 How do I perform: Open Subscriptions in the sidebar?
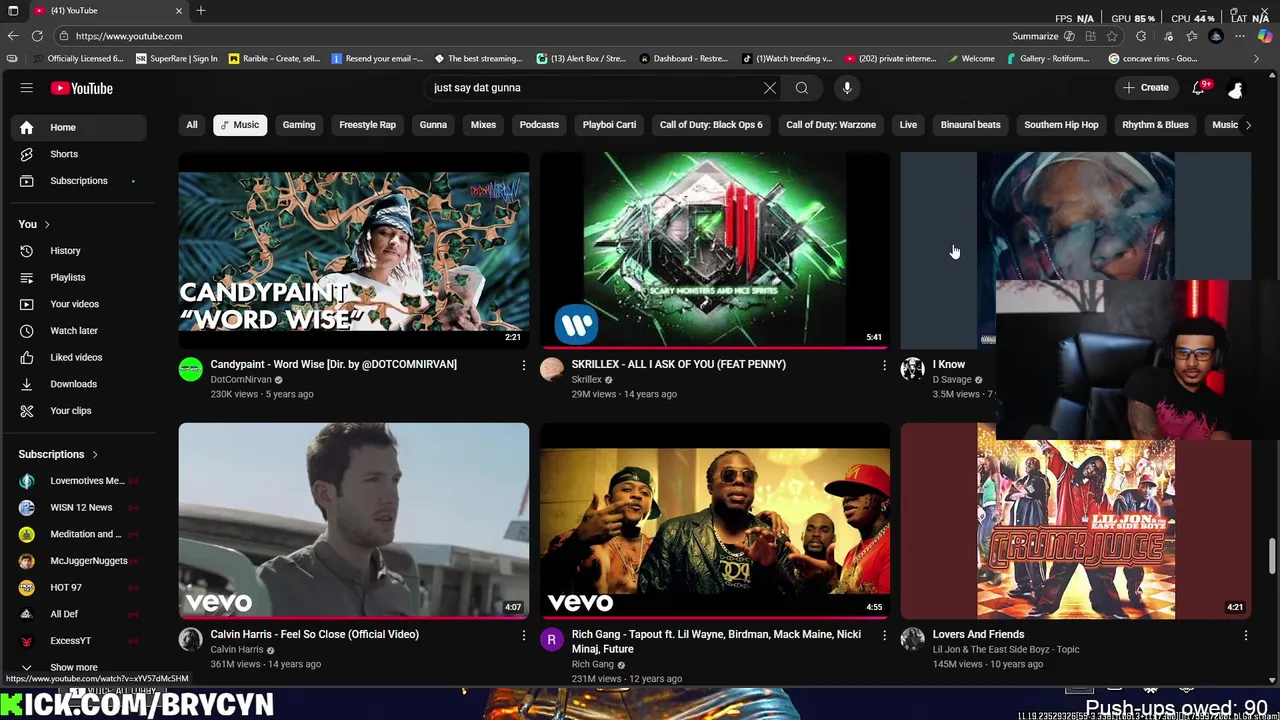pos(79,181)
